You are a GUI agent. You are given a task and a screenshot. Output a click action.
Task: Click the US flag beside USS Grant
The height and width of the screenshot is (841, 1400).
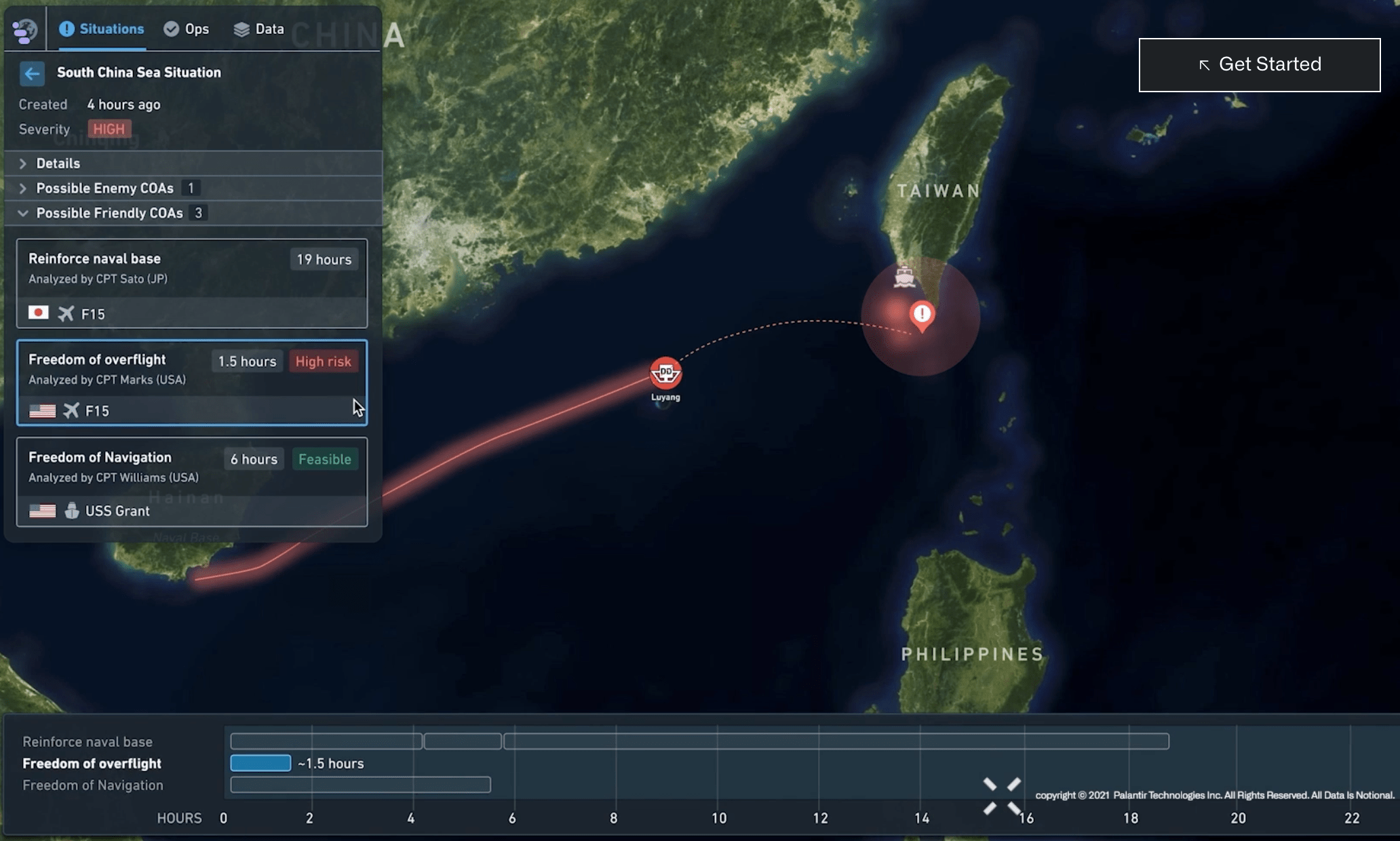point(43,511)
